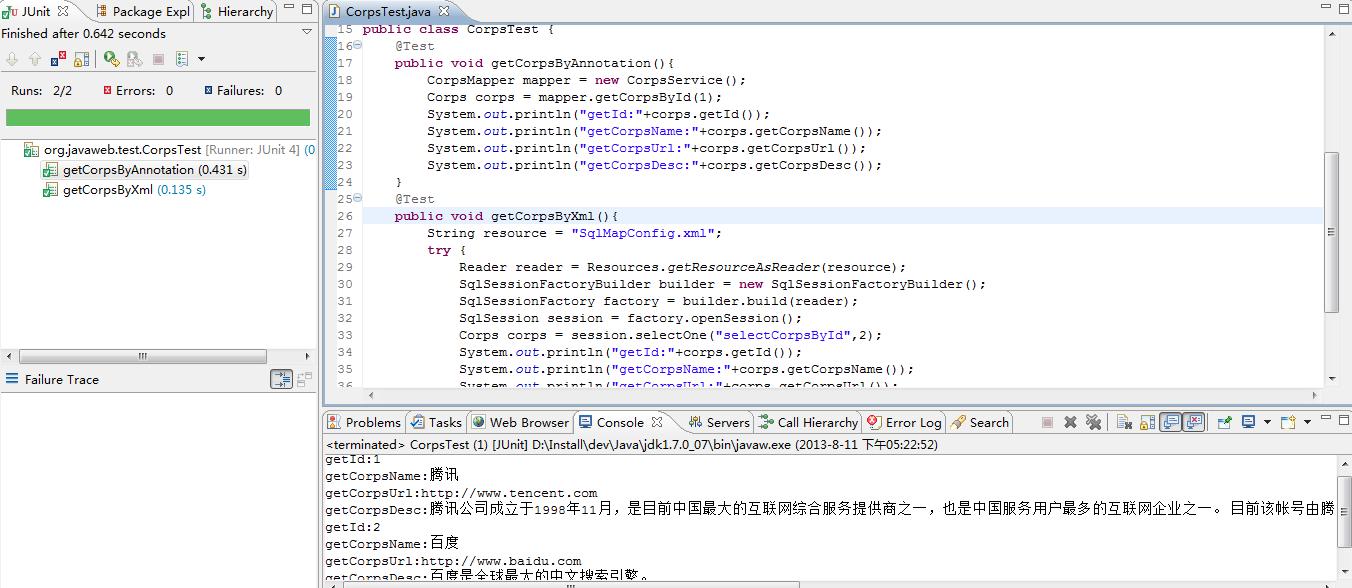Open the JUnit view menu triangle
Screen dimensions: 1352x588
pyautogui.click(x=307, y=33)
